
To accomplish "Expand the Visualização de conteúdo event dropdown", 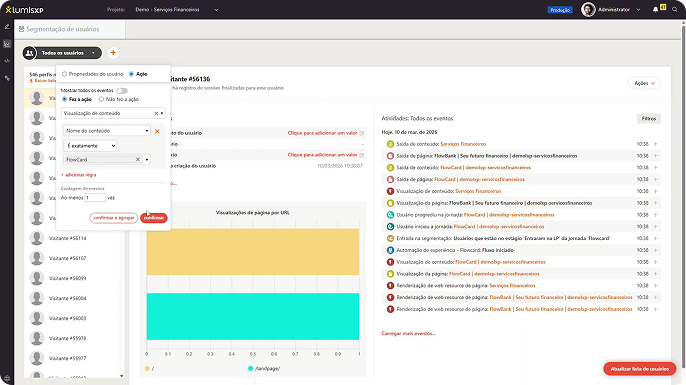I will [113, 113].
